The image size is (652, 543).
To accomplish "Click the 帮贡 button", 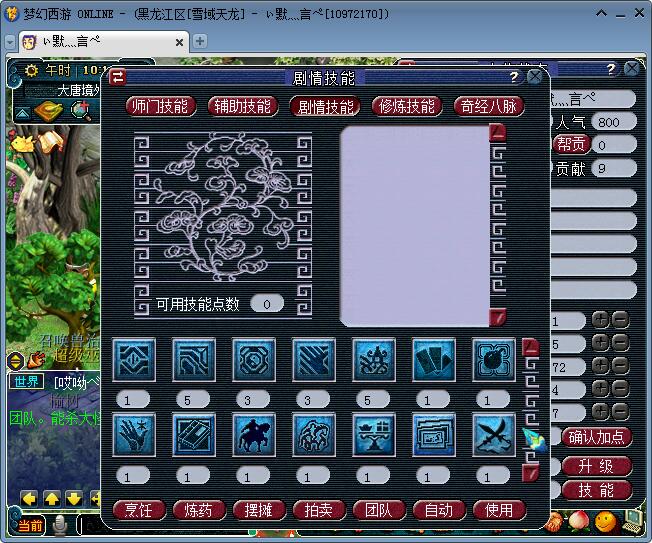I will coord(572,145).
